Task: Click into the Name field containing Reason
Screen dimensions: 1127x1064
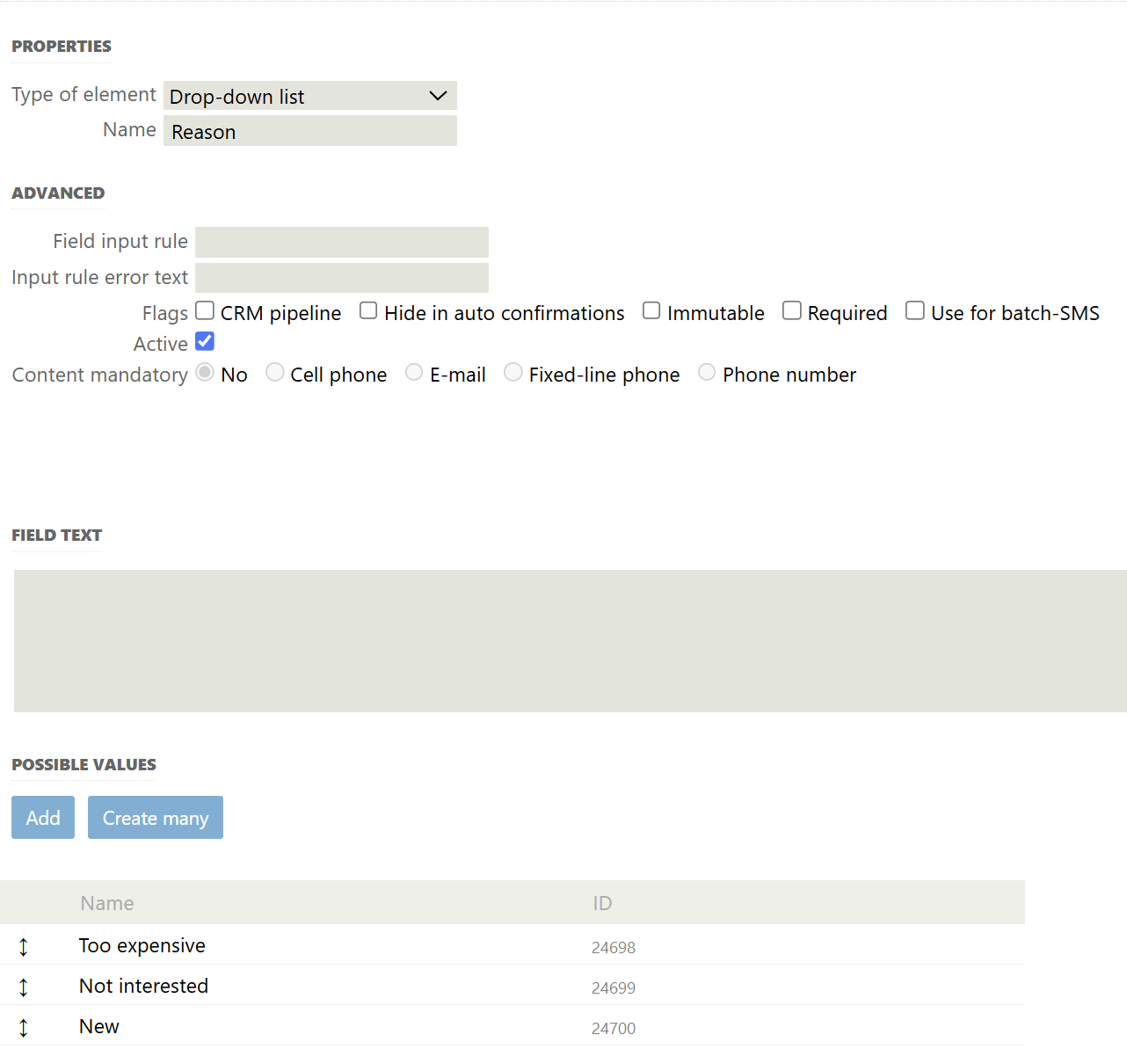Action: (x=309, y=132)
